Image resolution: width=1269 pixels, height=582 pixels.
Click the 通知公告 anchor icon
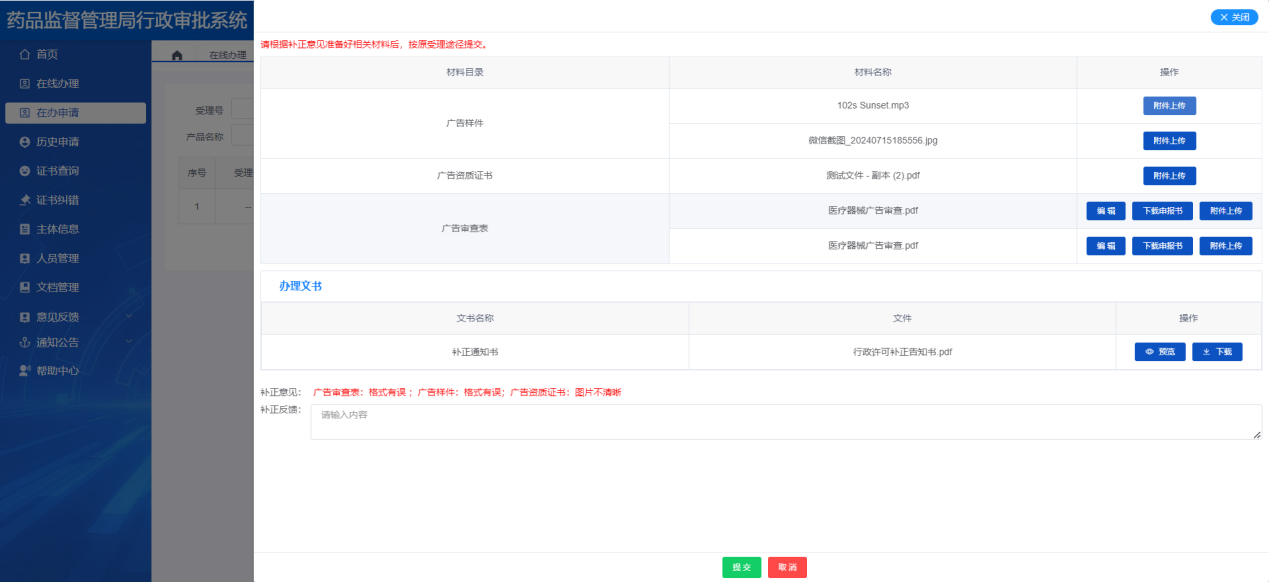click(x=25, y=342)
